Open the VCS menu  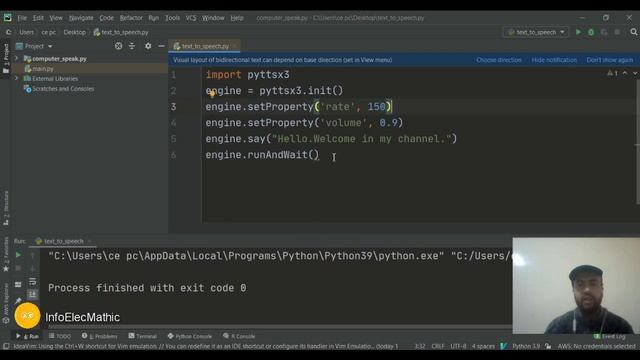(x=191, y=18)
